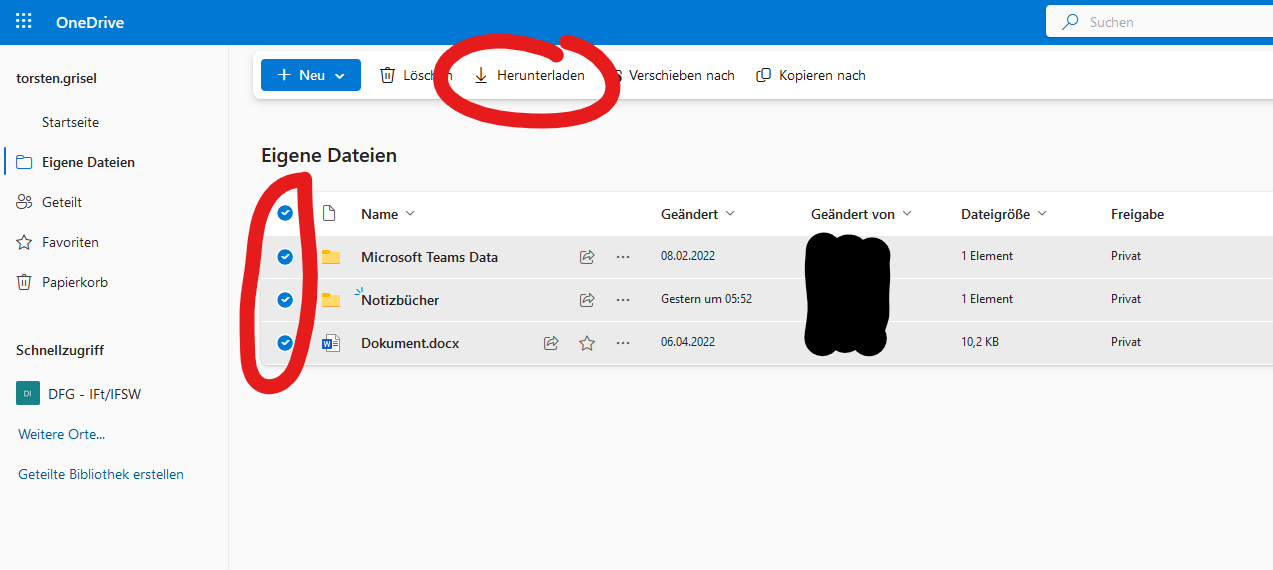Click the share icon for Notizbücher
This screenshot has height=570, width=1273.
tap(587, 300)
